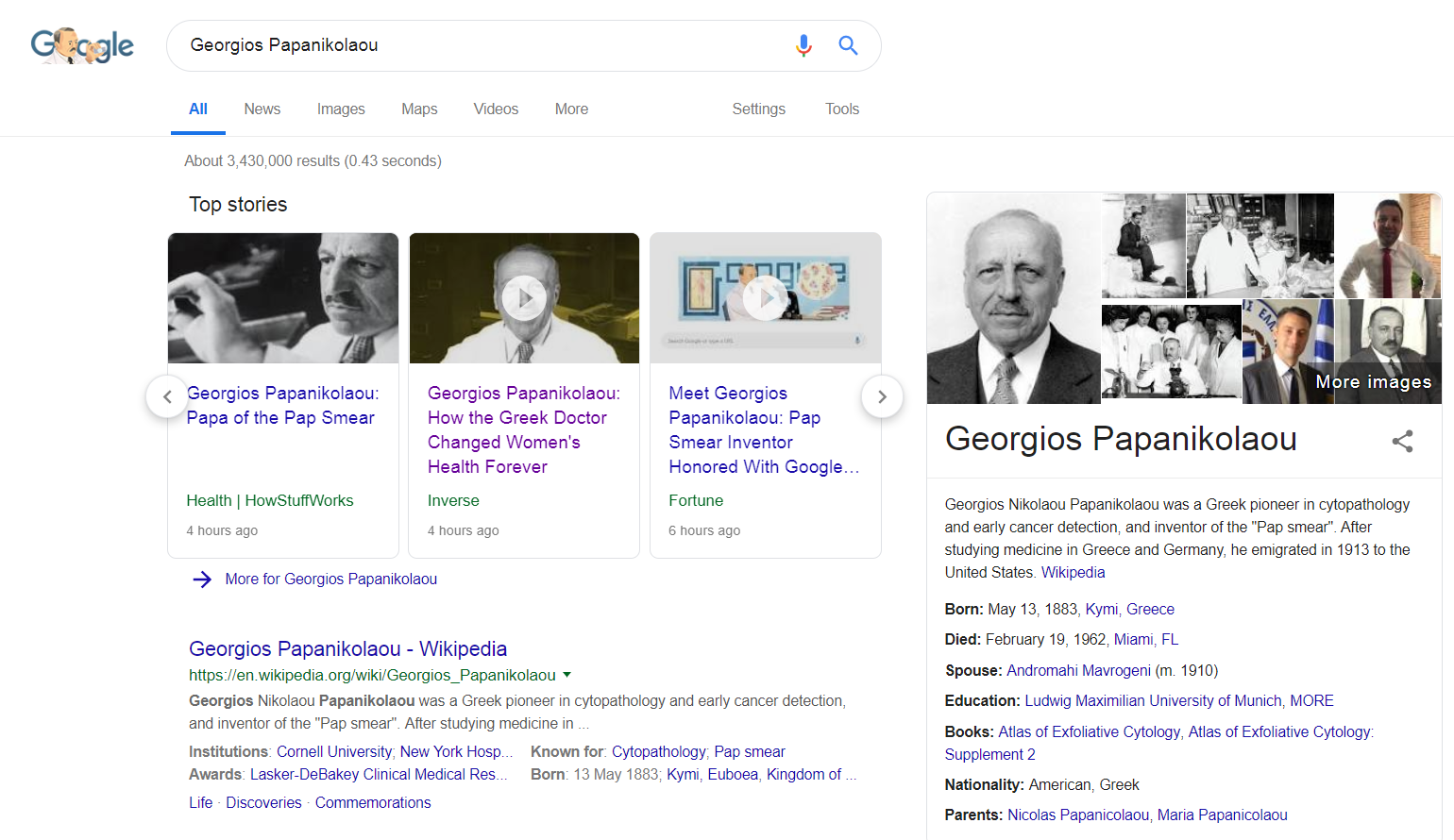The width and height of the screenshot is (1454, 840).
Task: Click More for Georgios Papanikolaou link
Action: 330,580
